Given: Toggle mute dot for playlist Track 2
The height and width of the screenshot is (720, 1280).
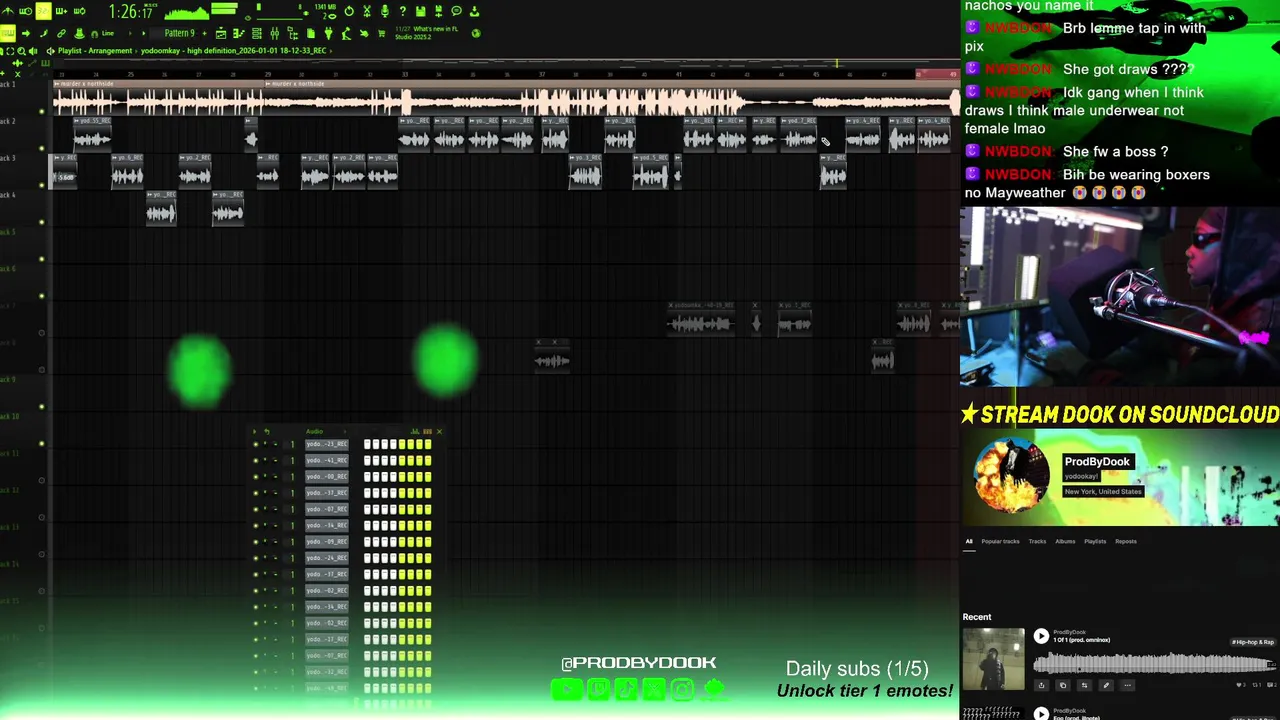Looking at the screenshot, I should pyautogui.click(x=41, y=148).
